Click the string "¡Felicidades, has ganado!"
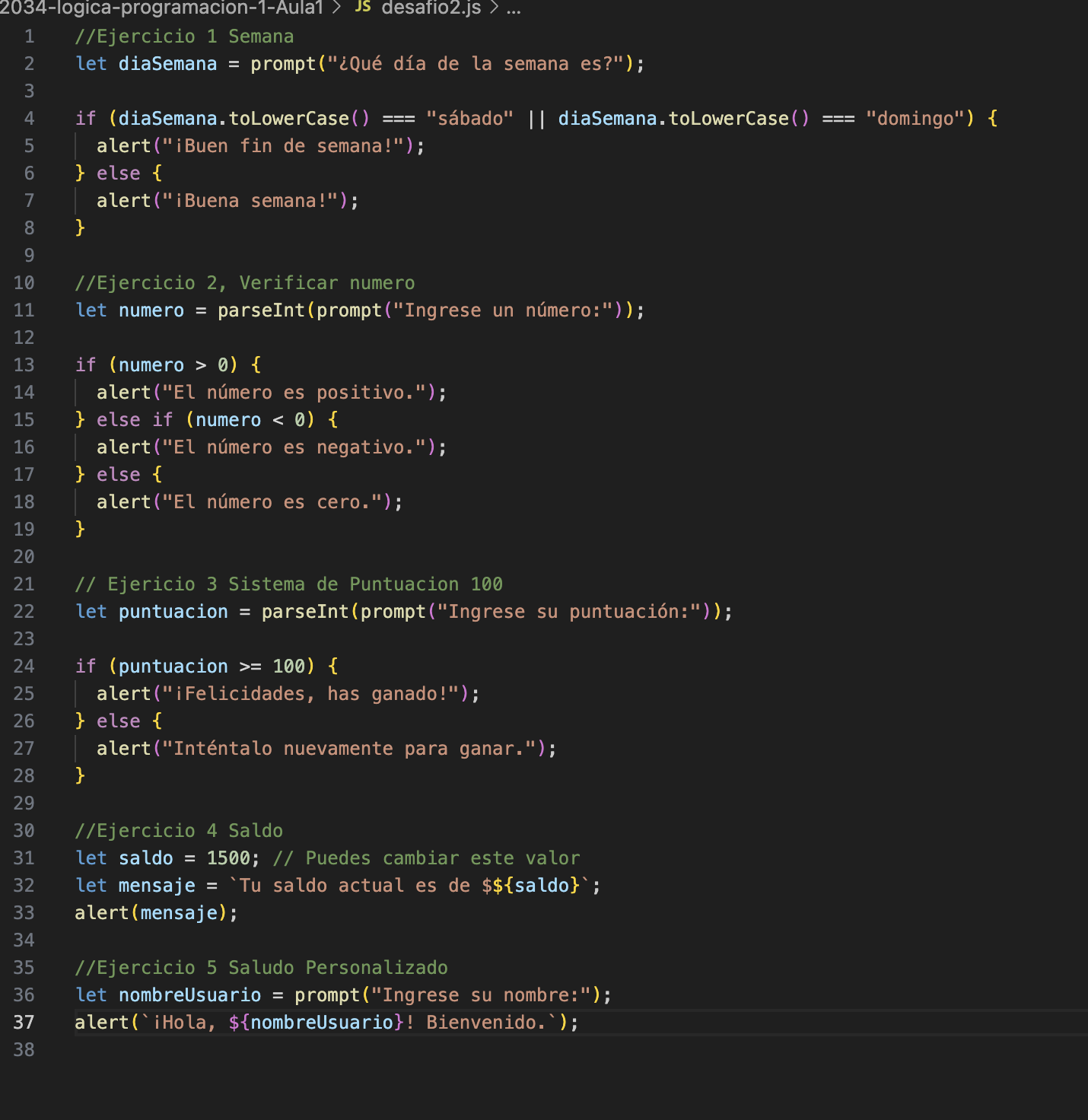Screen dimensions: 1088x1120 (x=310, y=694)
